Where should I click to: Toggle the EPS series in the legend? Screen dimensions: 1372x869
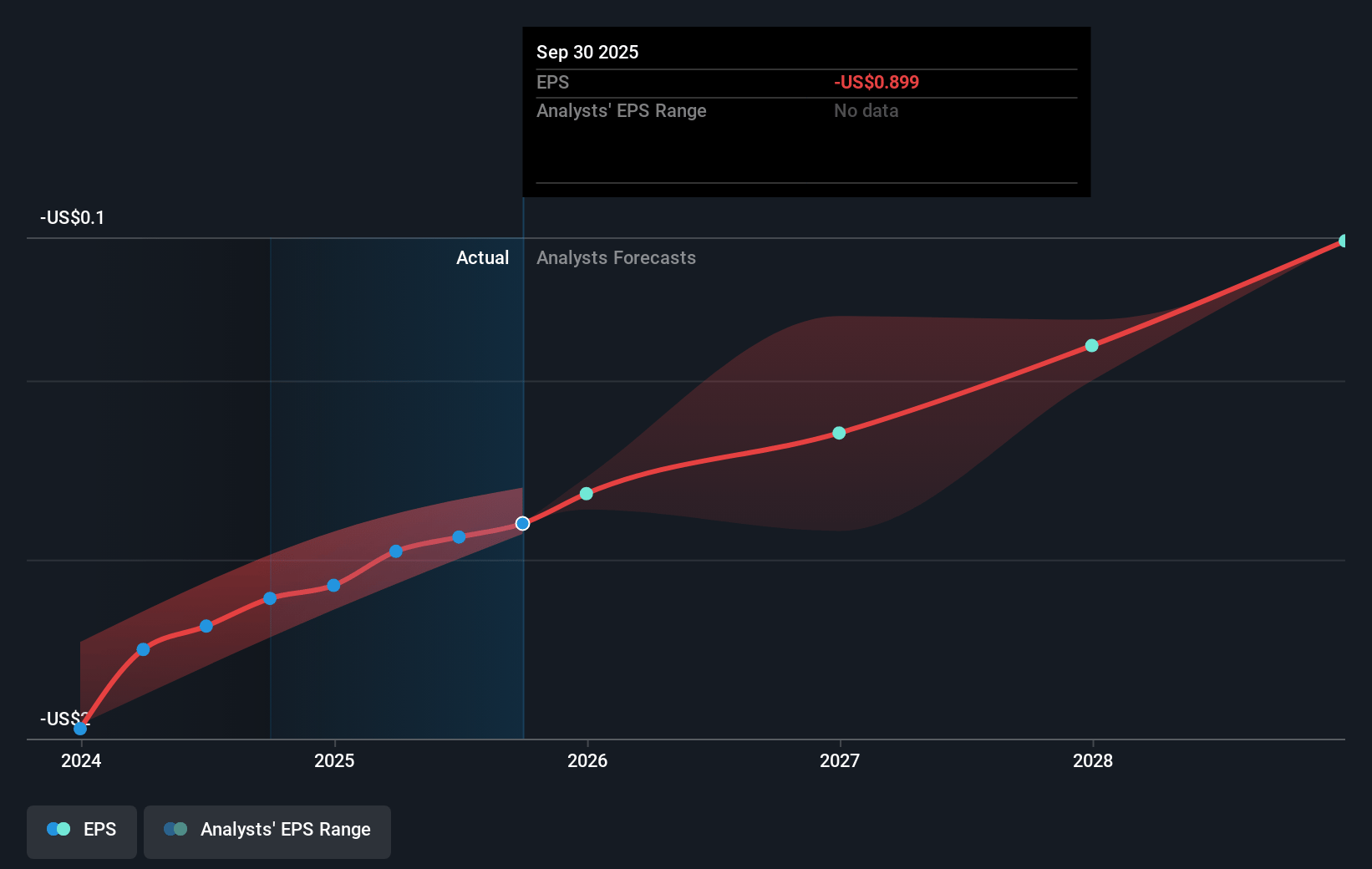click(82, 830)
